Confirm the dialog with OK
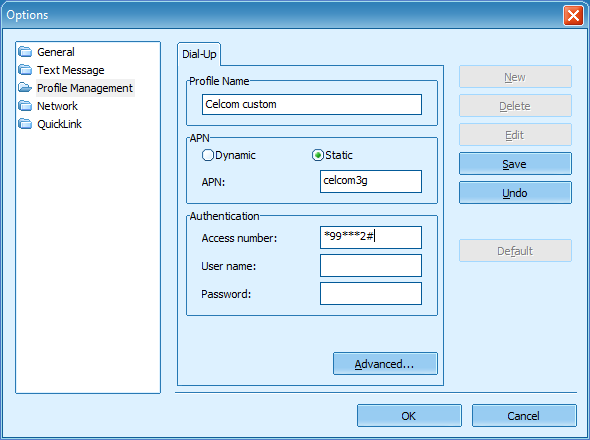590x440 pixels. click(x=409, y=416)
